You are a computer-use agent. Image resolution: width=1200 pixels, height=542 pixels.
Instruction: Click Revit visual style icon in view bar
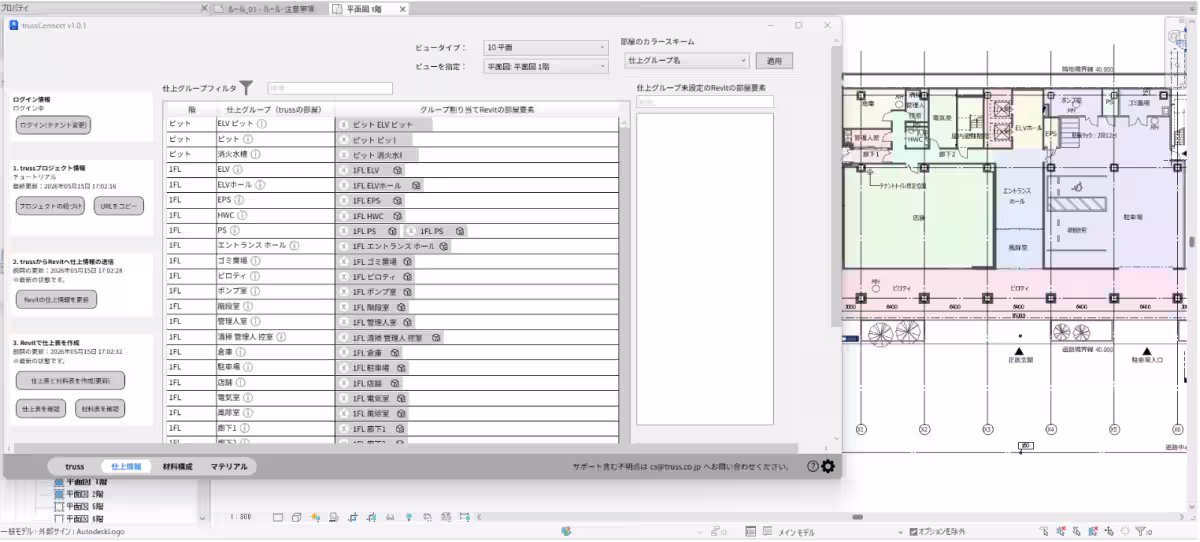click(296, 517)
